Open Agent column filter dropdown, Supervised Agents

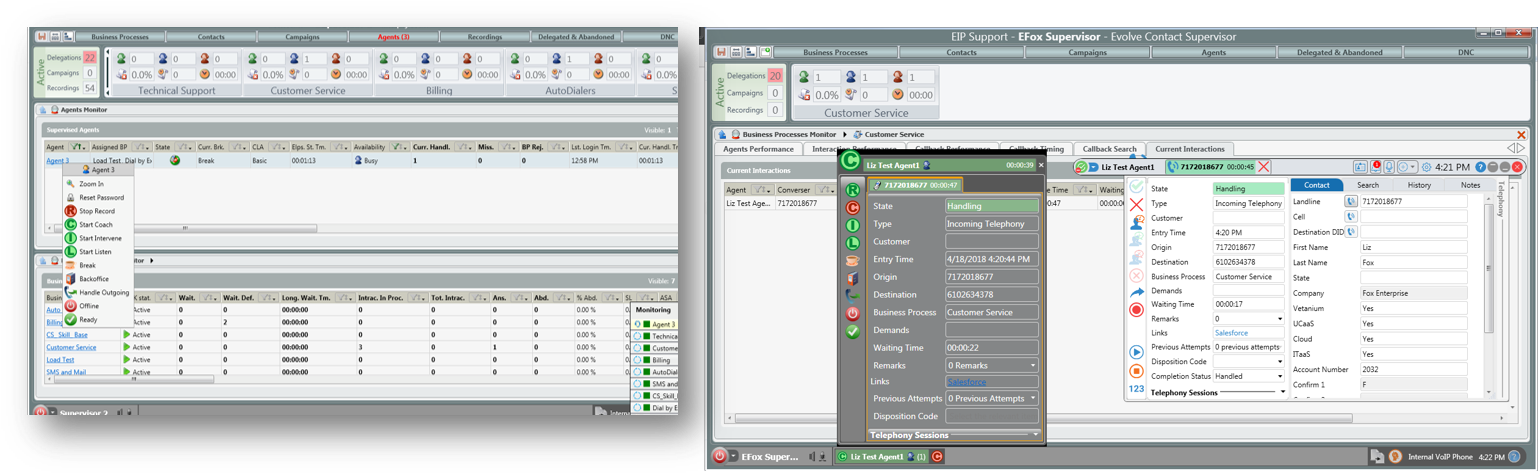(78, 146)
